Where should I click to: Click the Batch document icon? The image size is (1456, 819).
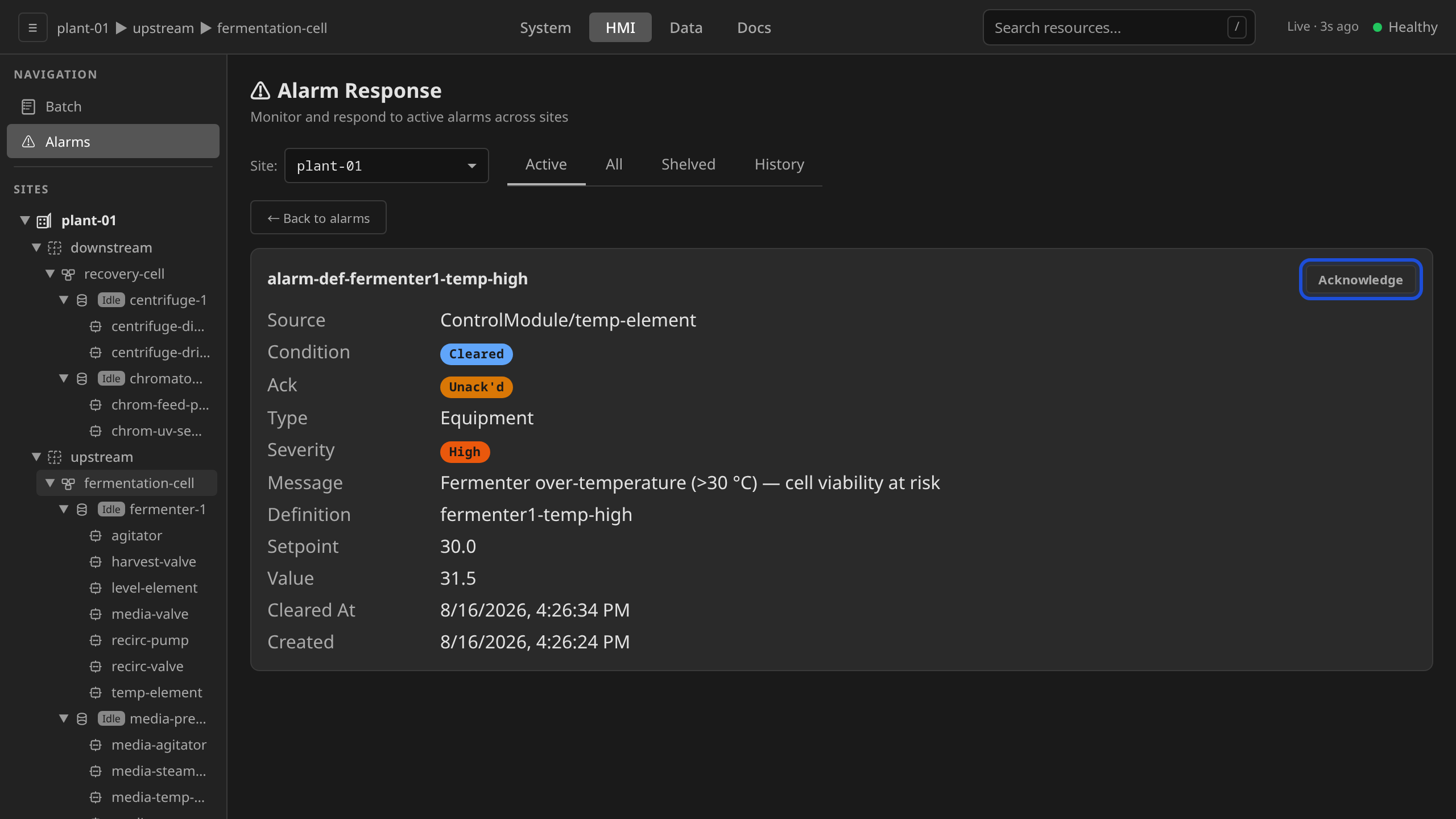(x=28, y=107)
